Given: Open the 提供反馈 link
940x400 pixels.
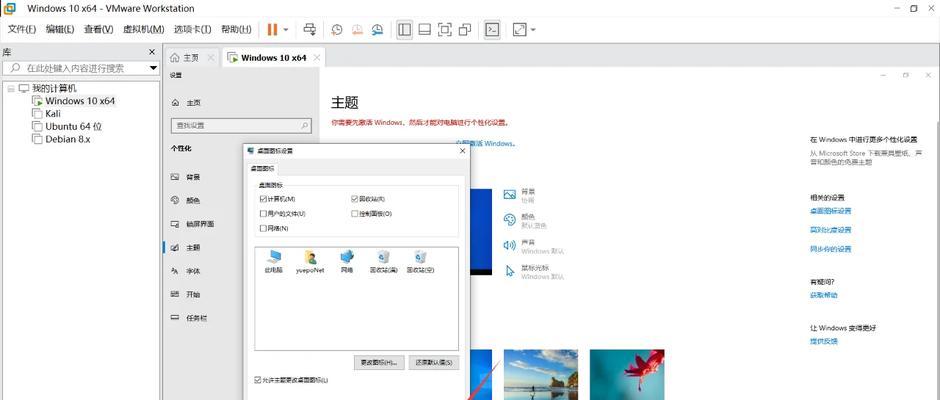Looking at the screenshot, I should pyautogui.click(x=823, y=341).
